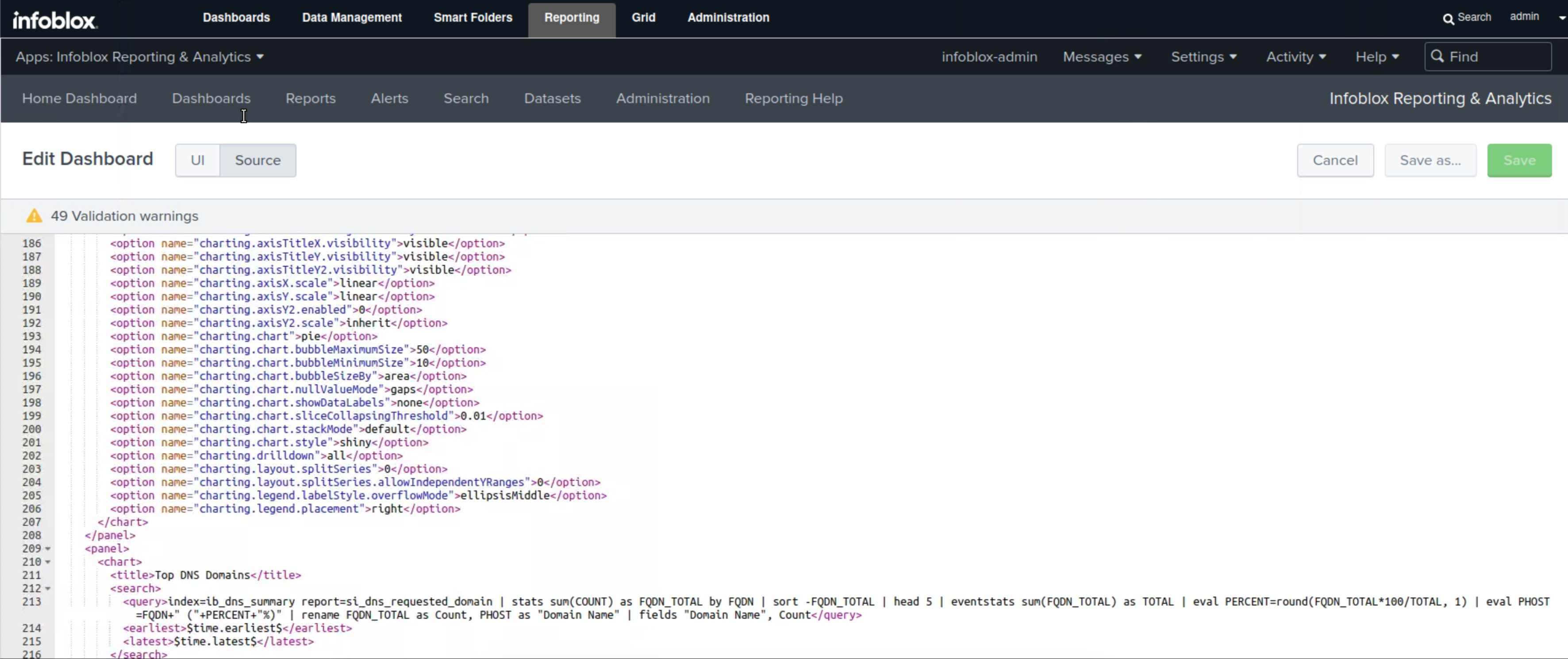Open the Messages dropdown menu
Image resolution: width=1568 pixels, height=659 pixels.
tap(1102, 57)
